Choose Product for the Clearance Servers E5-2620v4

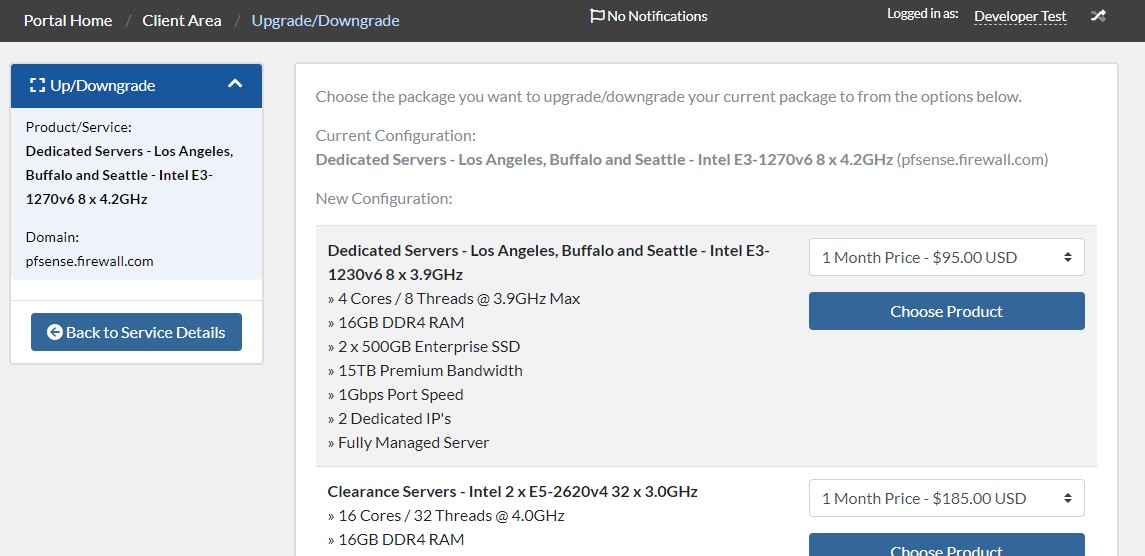(946, 545)
